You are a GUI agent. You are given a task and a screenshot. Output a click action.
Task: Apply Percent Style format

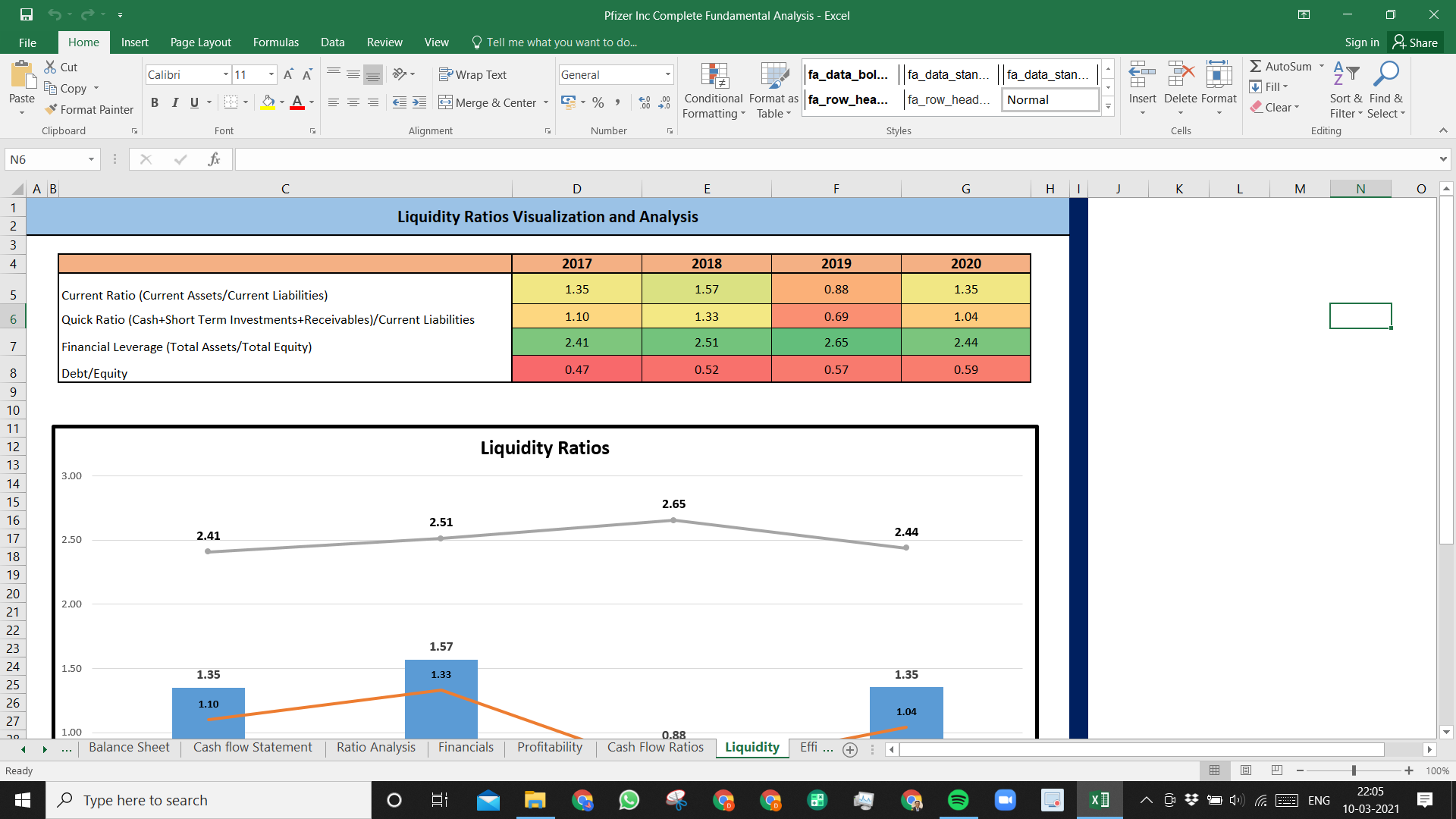[598, 102]
